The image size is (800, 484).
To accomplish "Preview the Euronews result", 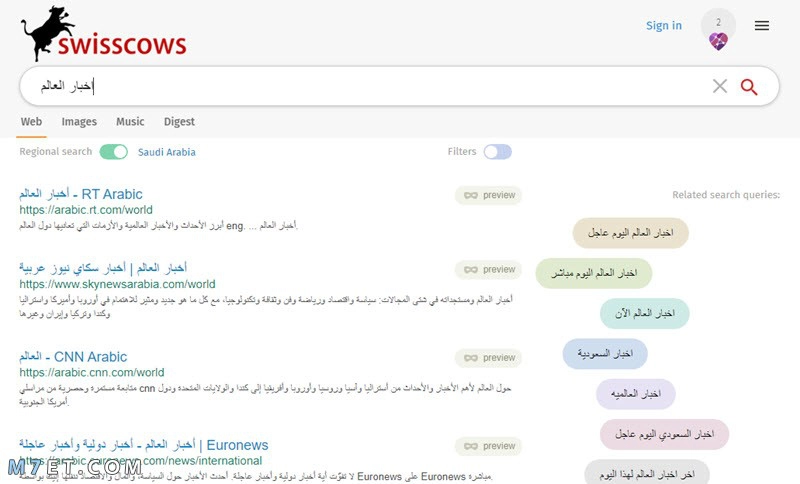I will (x=488, y=446).
